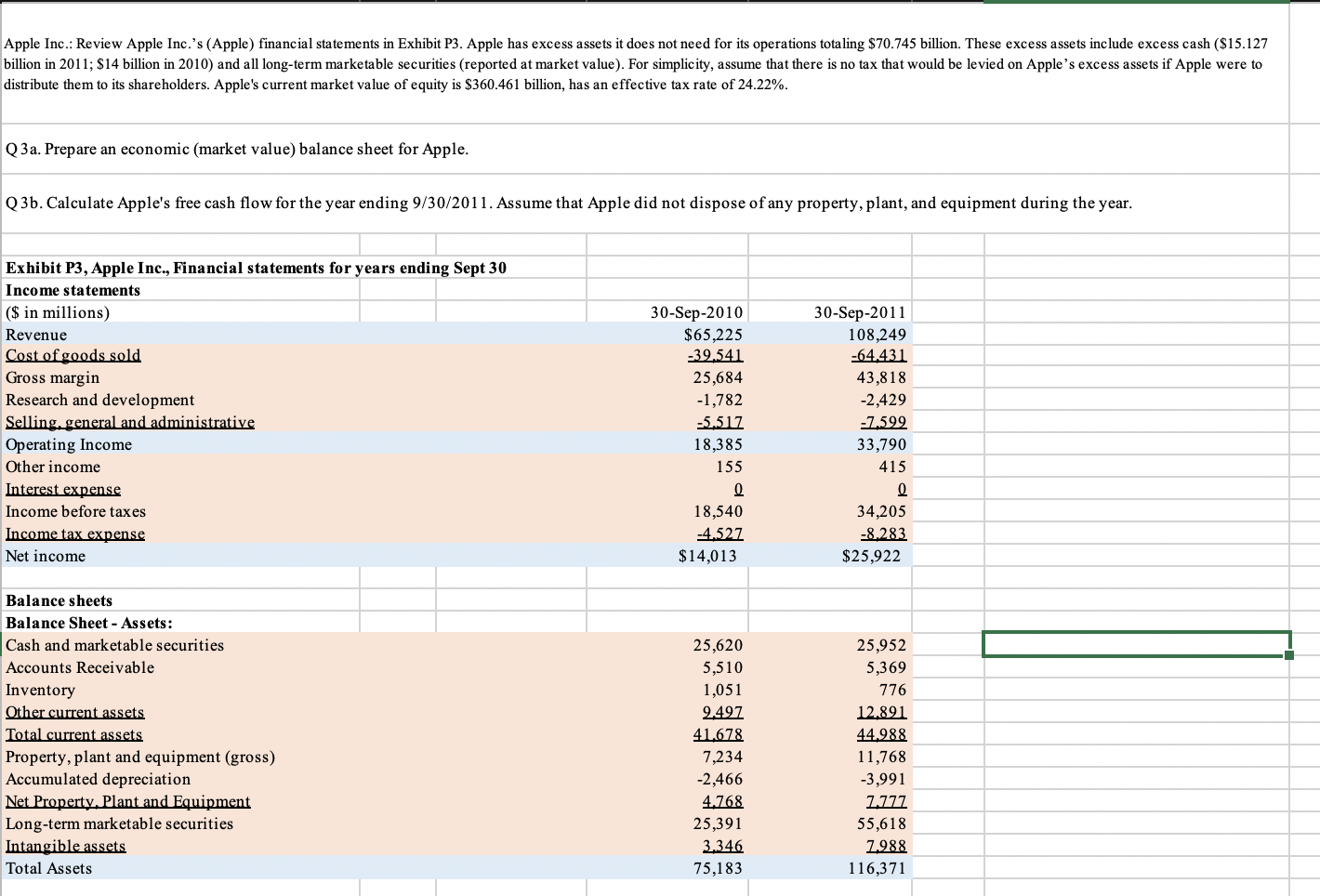This screenshot has width=1320, height=896.
Task: Select the currently highlighted empty green-bordered cell
Action: [x=1135, y=642]
